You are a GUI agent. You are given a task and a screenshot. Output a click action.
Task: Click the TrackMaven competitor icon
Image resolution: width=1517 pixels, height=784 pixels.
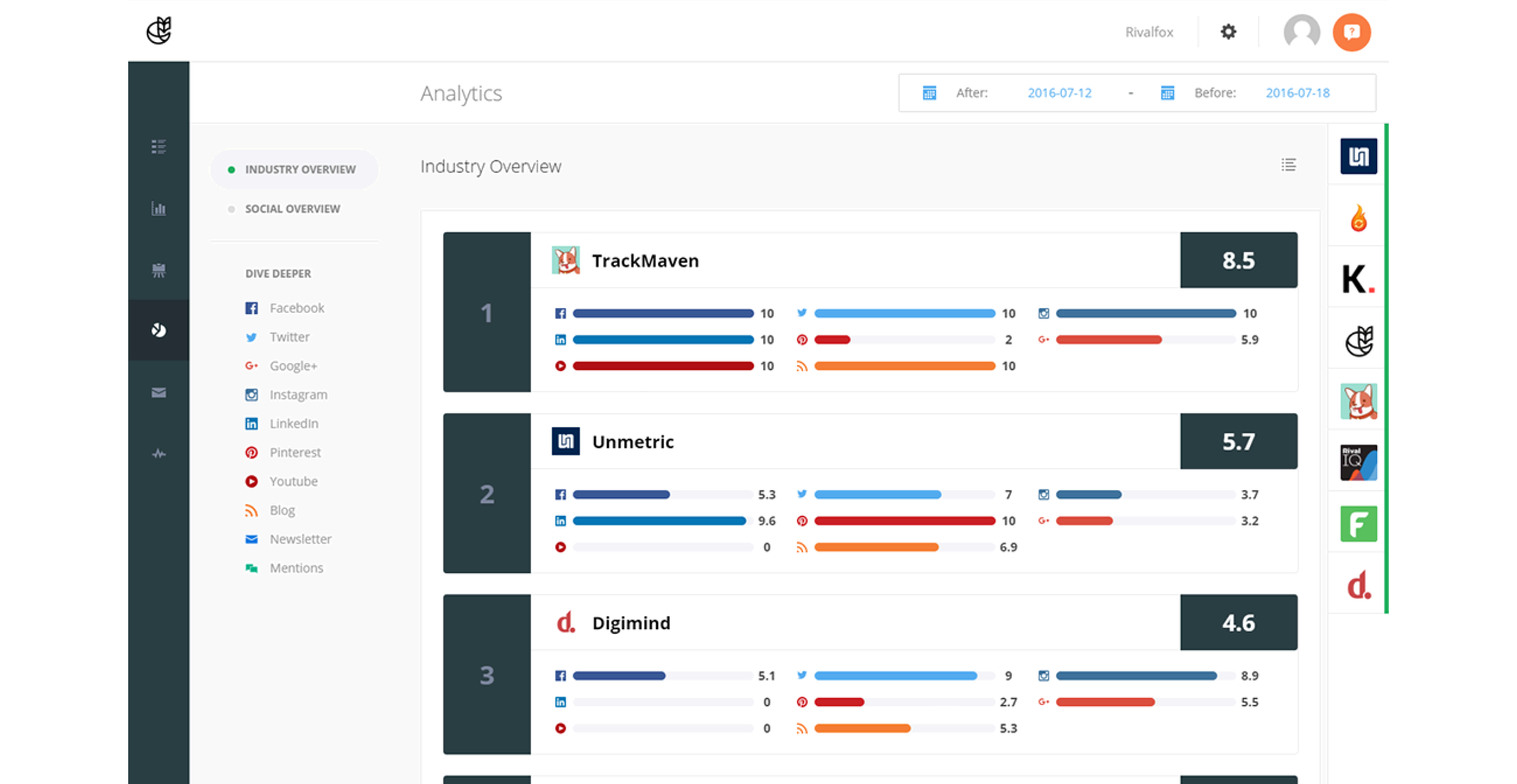[x=1356, y=401]
